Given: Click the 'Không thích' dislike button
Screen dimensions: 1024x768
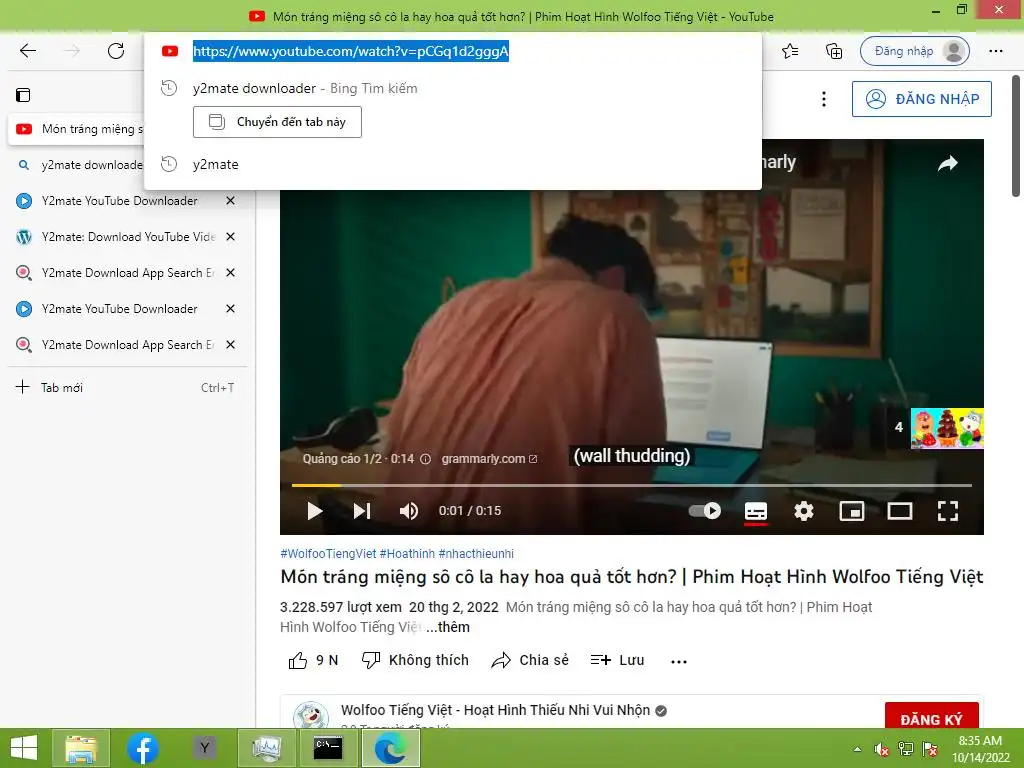Looking at the screenshot, I should [x=415, y=660].
